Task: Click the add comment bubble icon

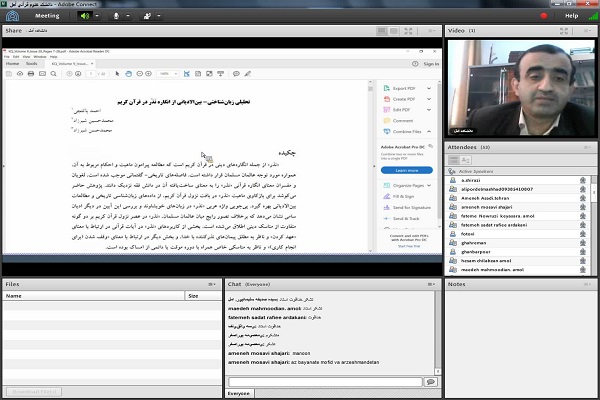Action: coord(236,74)
